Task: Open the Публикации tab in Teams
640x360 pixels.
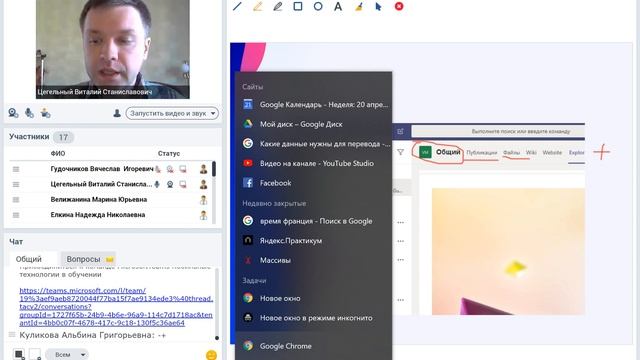Action: 482,153
